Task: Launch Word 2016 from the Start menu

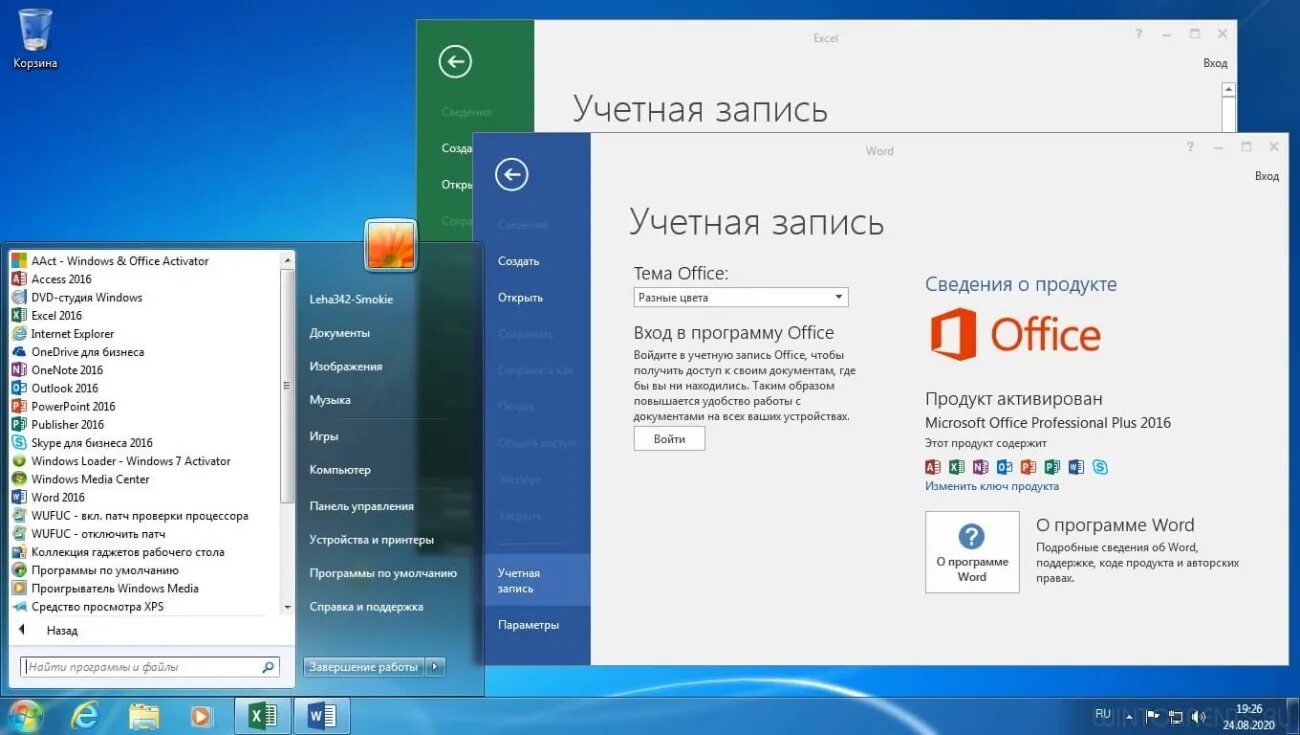Action: coord(57,497)
